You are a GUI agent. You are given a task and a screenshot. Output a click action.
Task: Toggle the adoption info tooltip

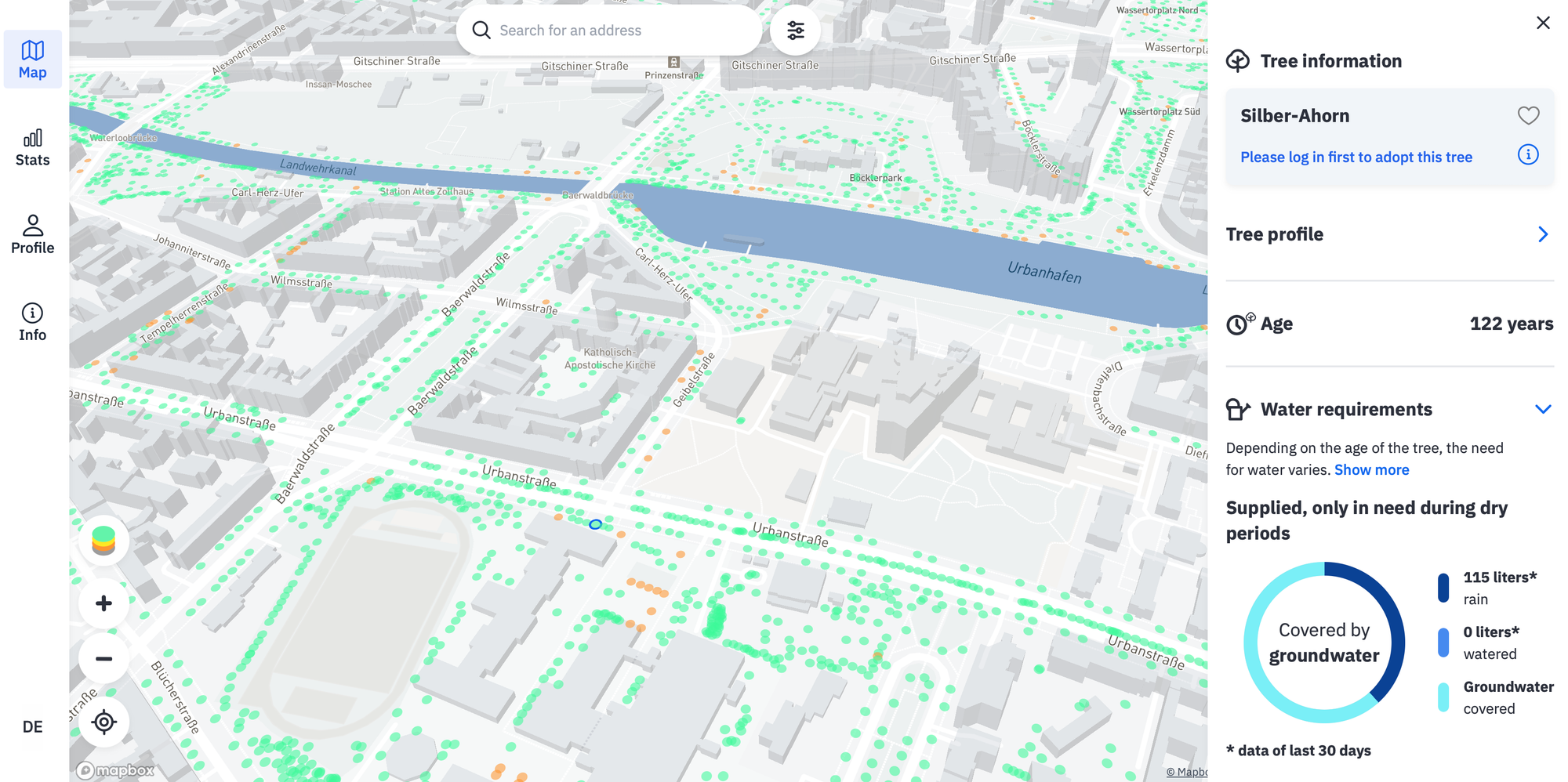1527,154
